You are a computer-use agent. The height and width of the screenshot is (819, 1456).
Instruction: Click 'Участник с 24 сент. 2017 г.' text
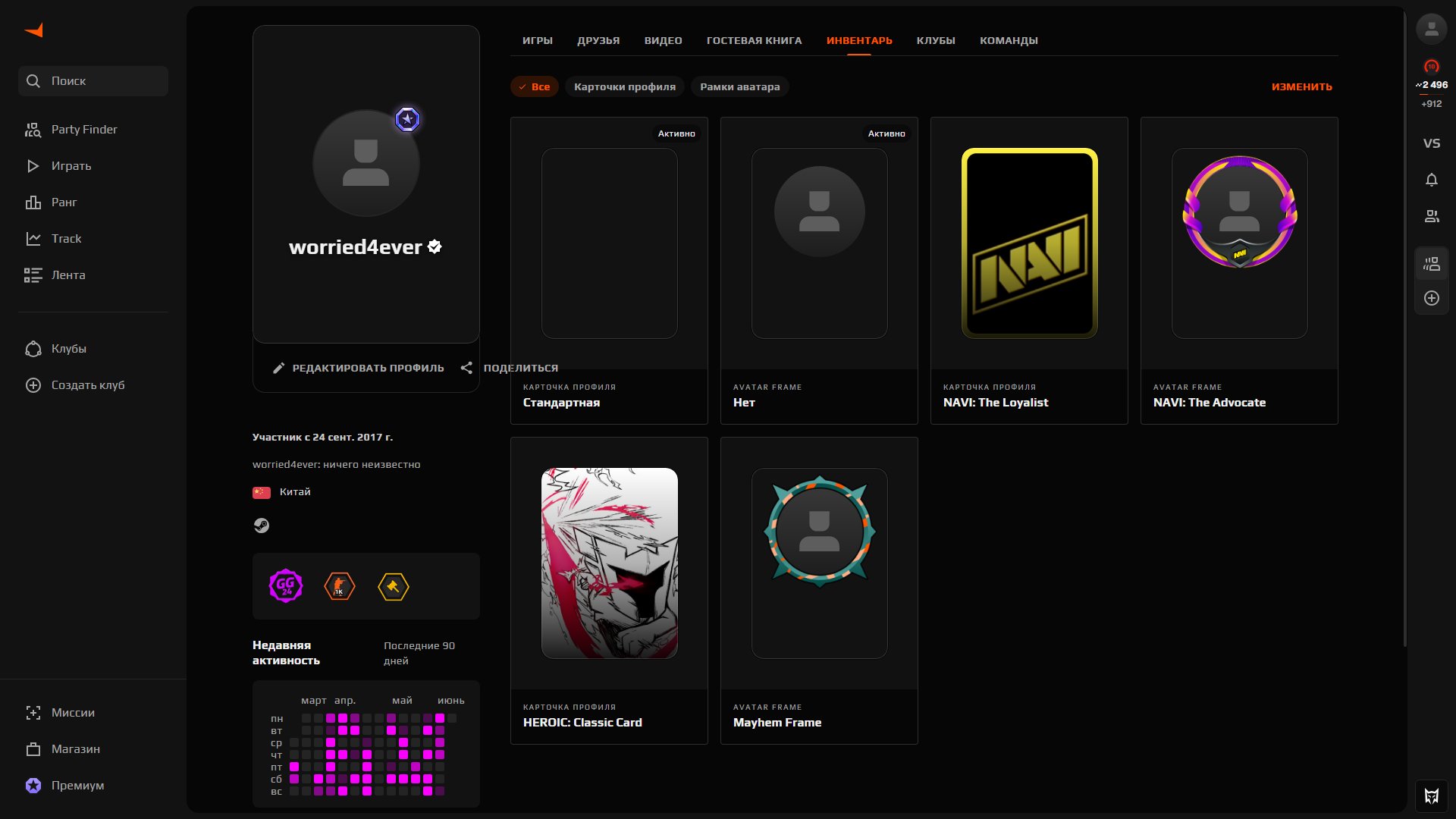point(323,438)
